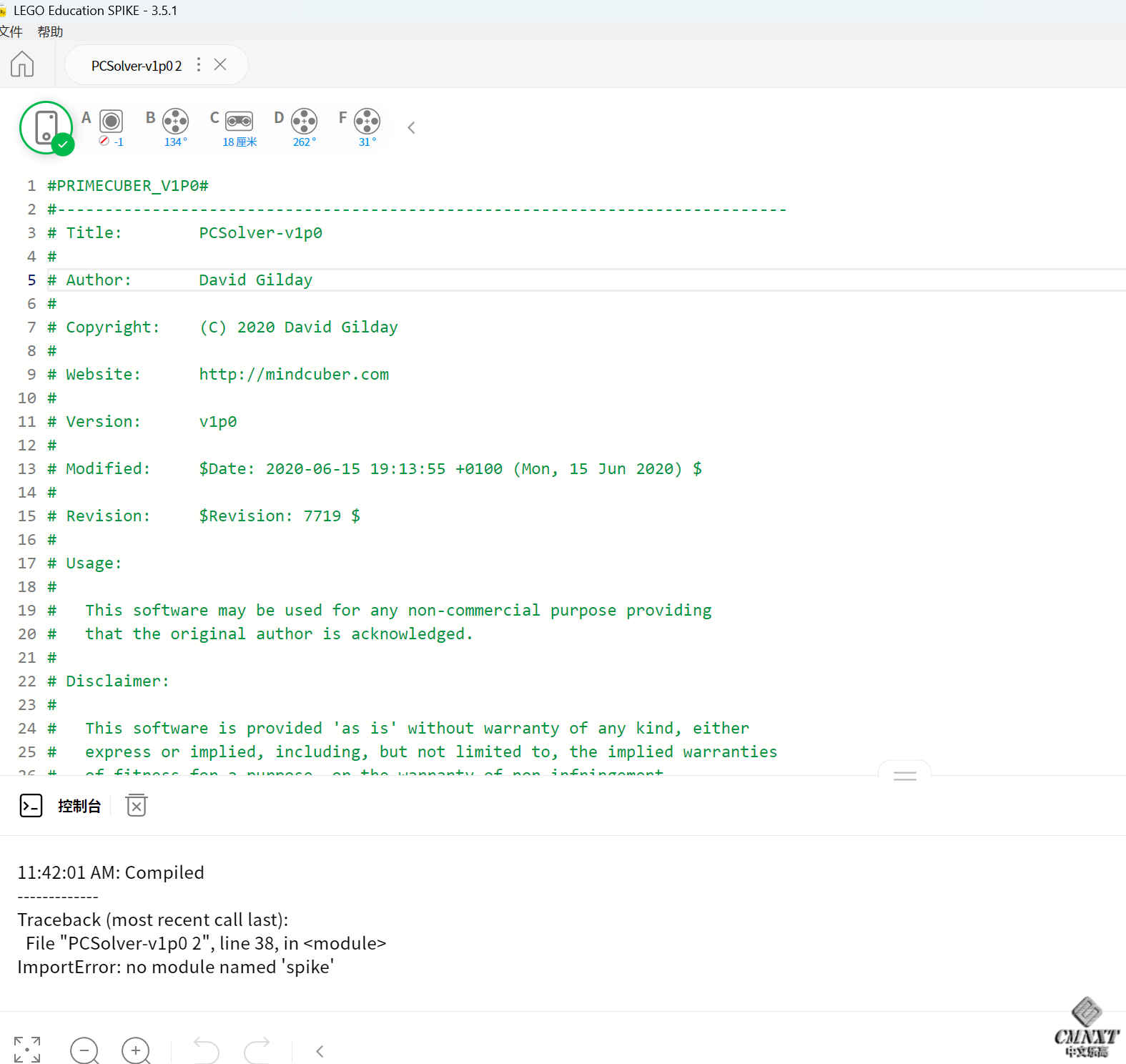Redo the last edit
Viewport: 1126px width, 1064px height.
257,1050
